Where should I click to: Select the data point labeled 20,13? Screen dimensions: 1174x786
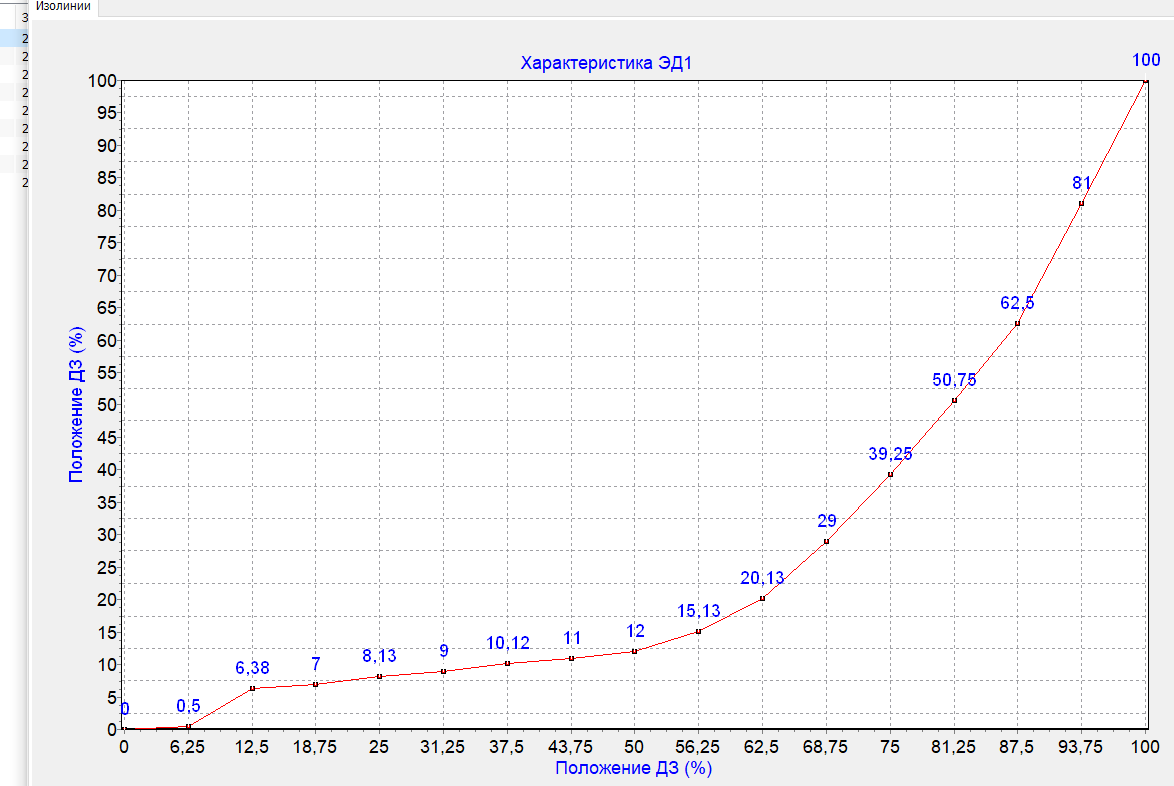(x=762, y=598)
